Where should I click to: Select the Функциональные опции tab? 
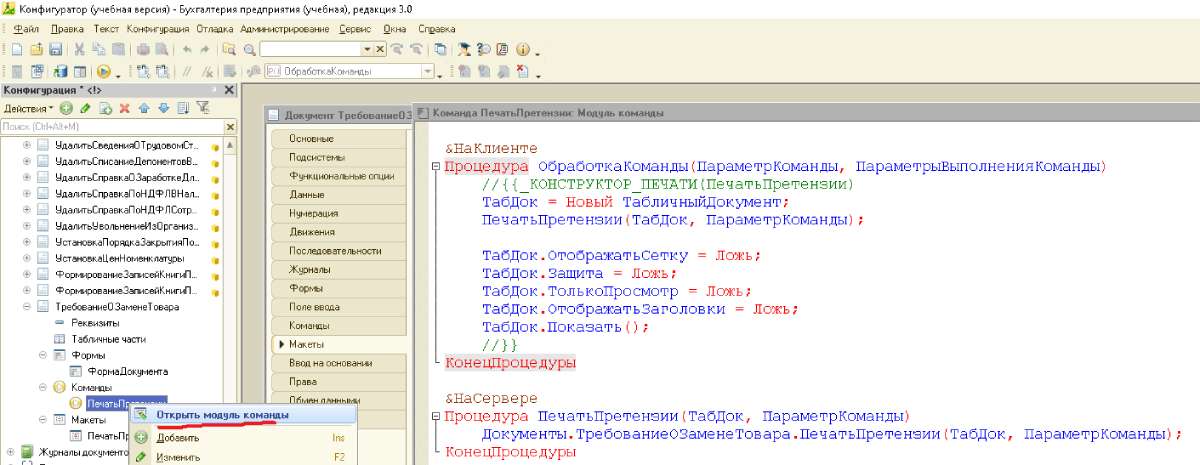pos(341,176)
